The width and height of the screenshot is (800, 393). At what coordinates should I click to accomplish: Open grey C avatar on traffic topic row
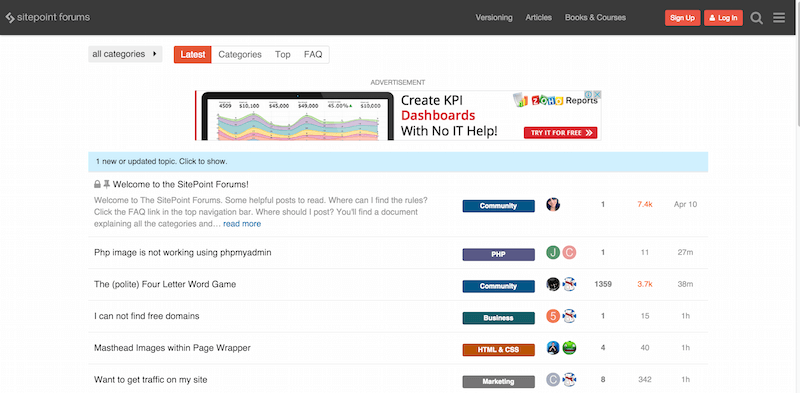[553, 380]
